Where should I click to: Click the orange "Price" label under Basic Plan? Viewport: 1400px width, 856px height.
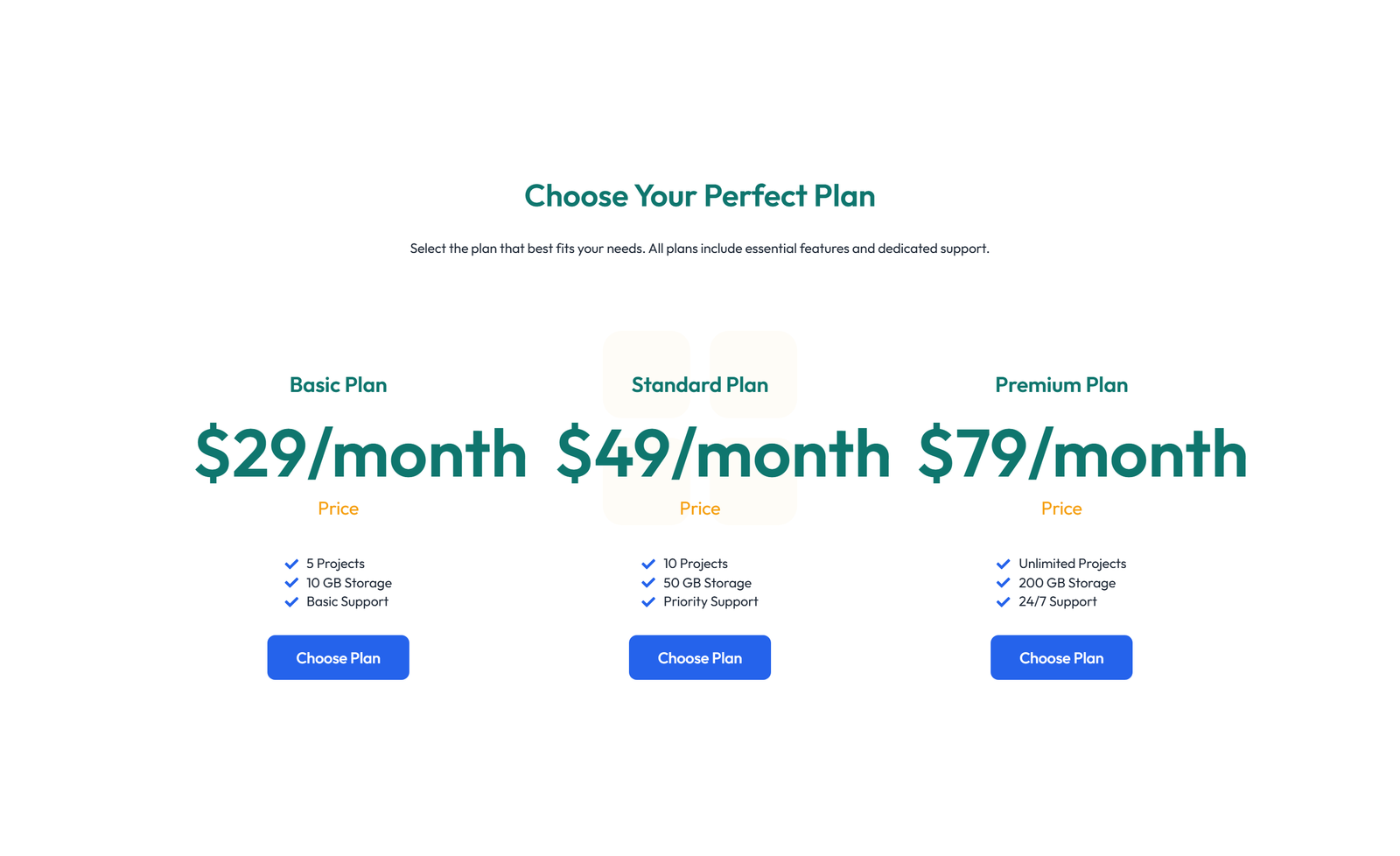click(338, 509)
